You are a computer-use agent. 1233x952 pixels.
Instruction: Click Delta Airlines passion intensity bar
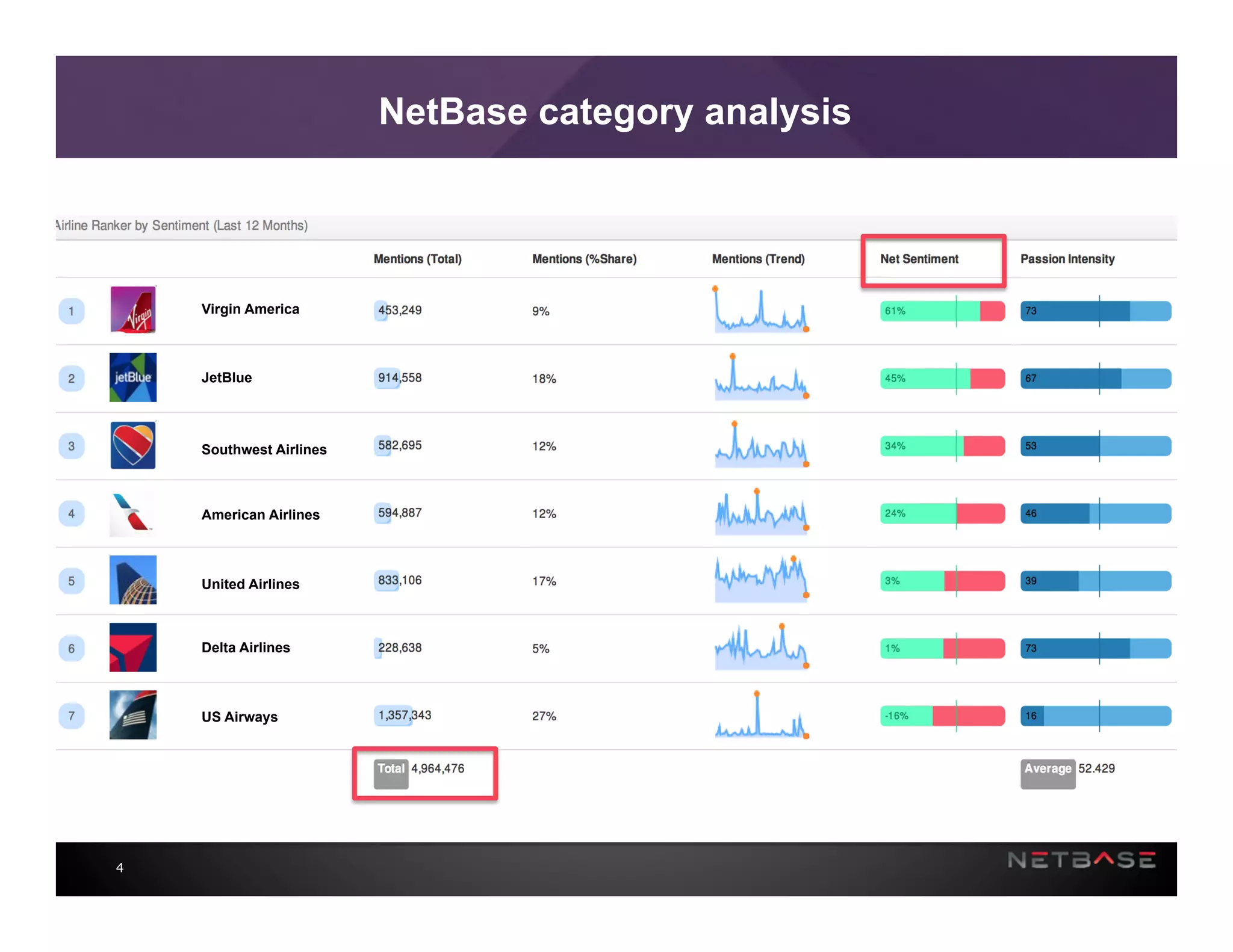coord(1096,648)
